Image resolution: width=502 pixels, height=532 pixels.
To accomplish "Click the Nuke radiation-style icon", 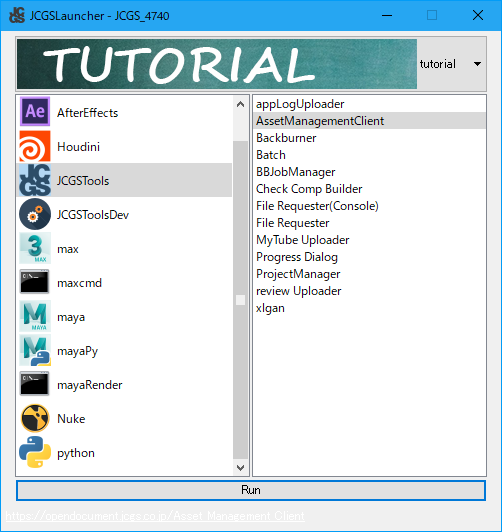I will (35, 418).
